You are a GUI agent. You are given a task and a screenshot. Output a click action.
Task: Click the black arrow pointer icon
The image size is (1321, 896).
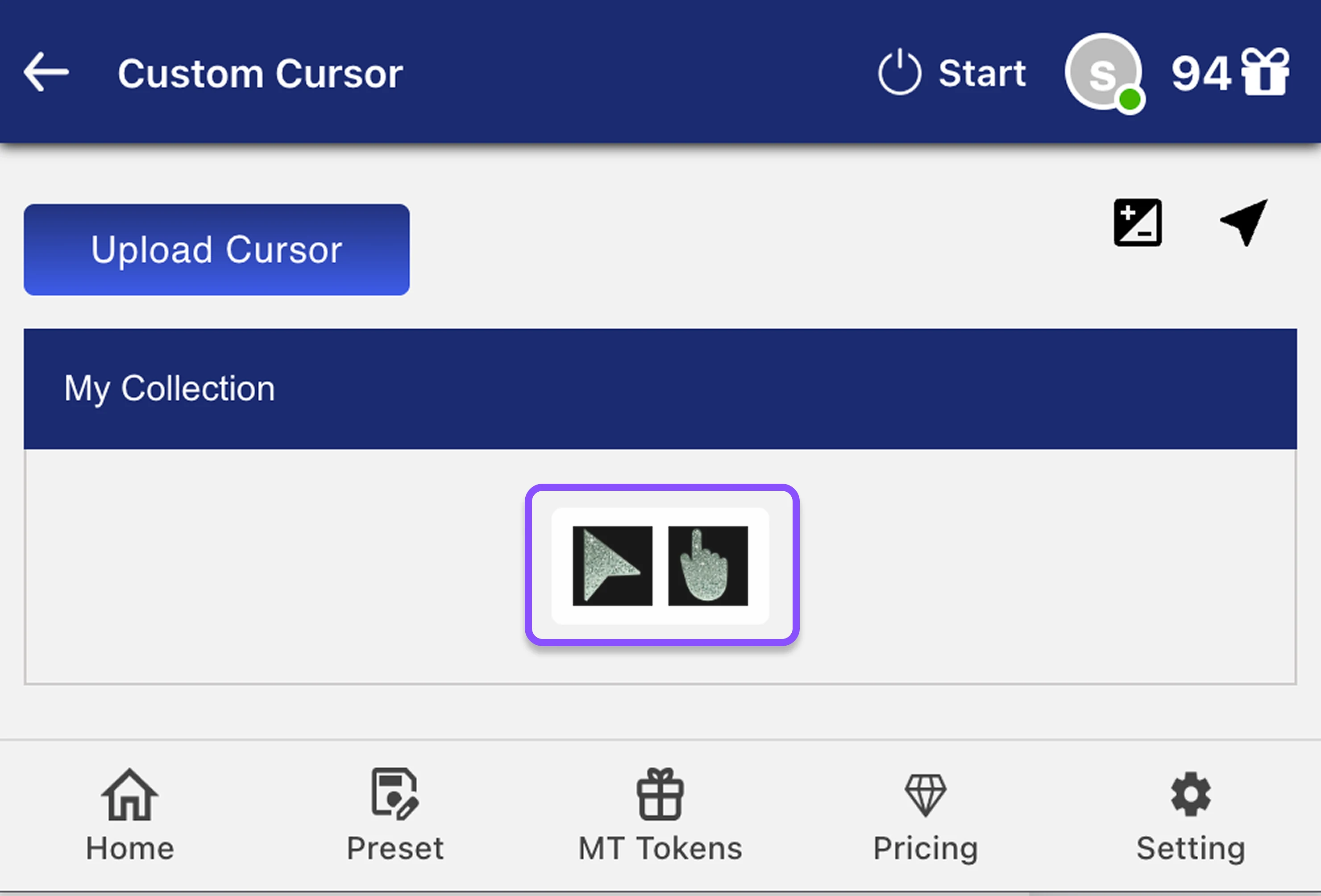(1245, 221)
